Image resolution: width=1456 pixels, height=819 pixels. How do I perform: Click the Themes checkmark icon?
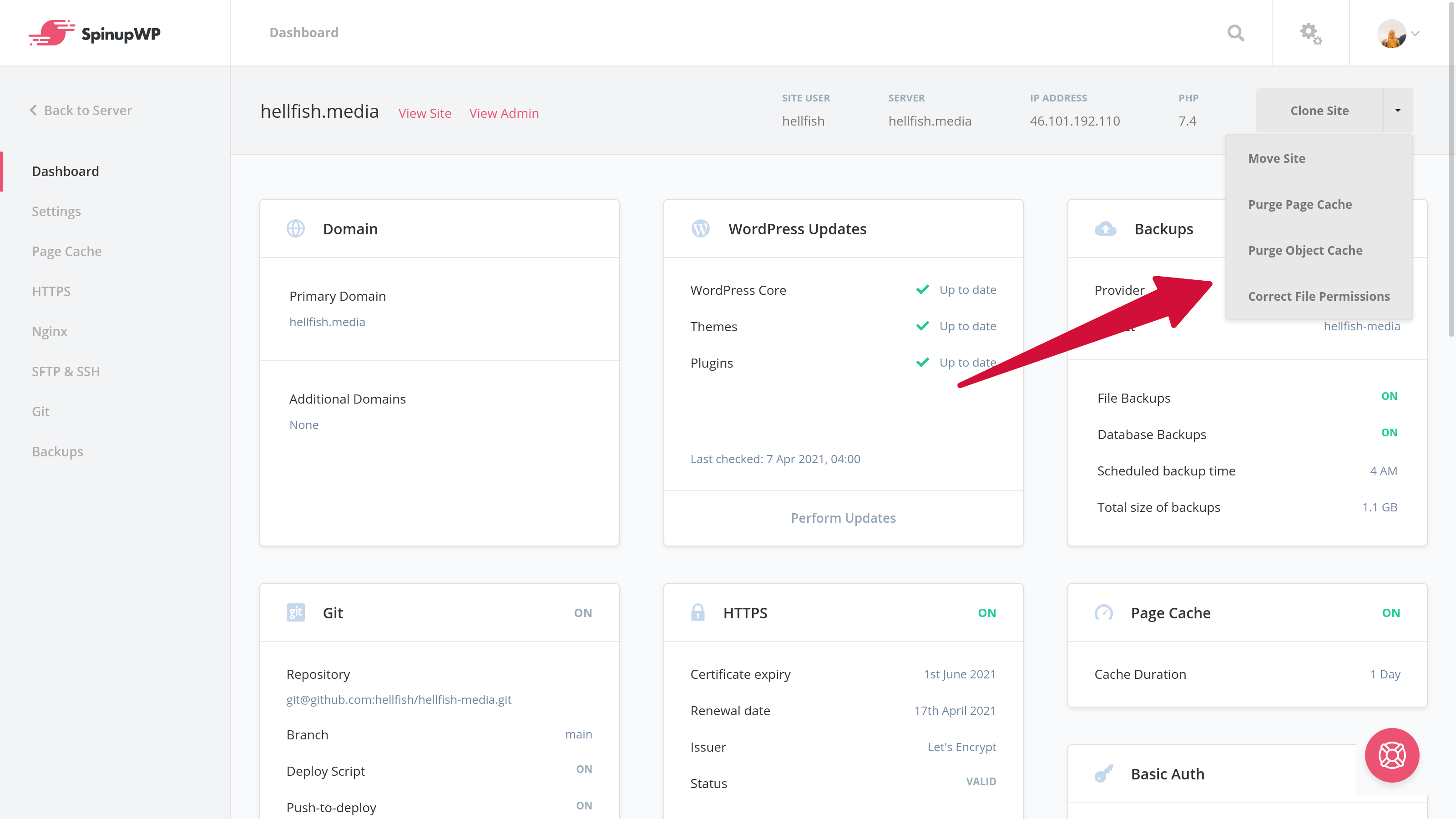pos(922,326)
